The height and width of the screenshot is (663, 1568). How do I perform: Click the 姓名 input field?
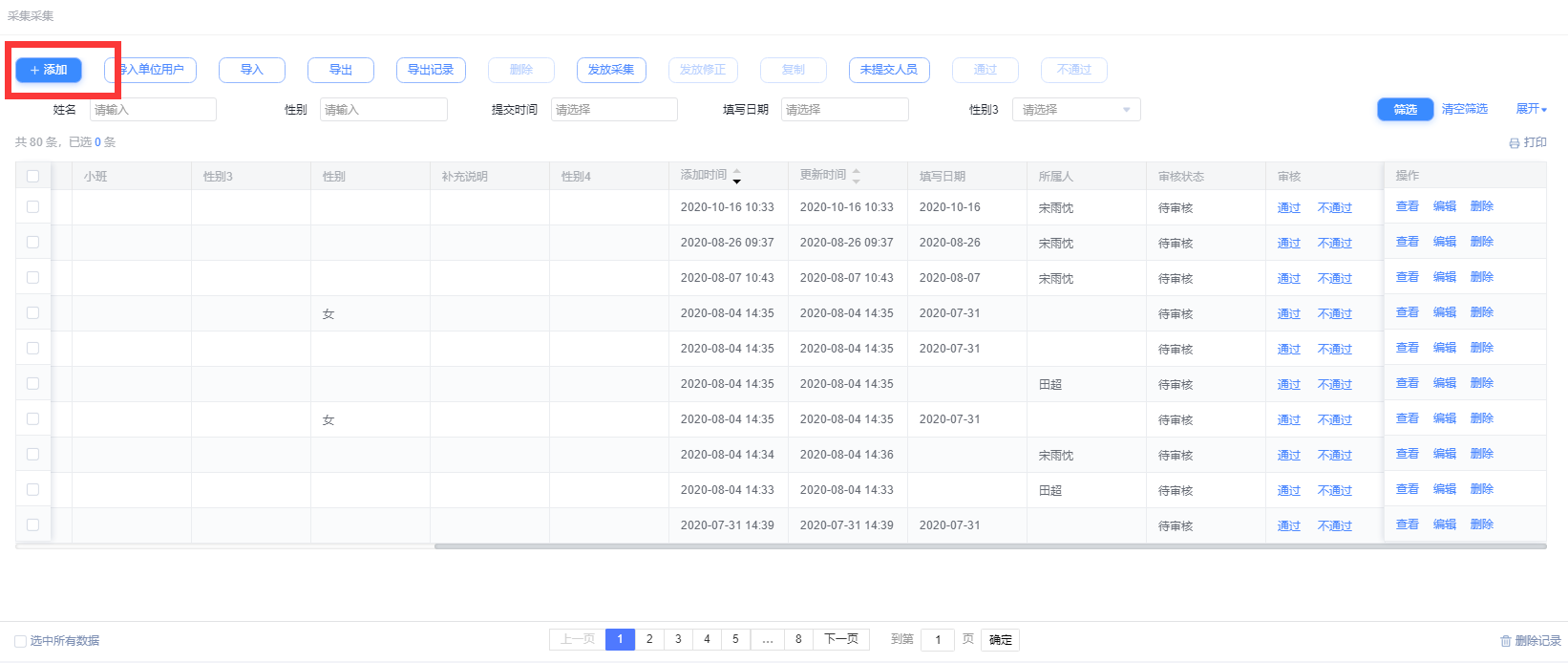pos(153,110)
